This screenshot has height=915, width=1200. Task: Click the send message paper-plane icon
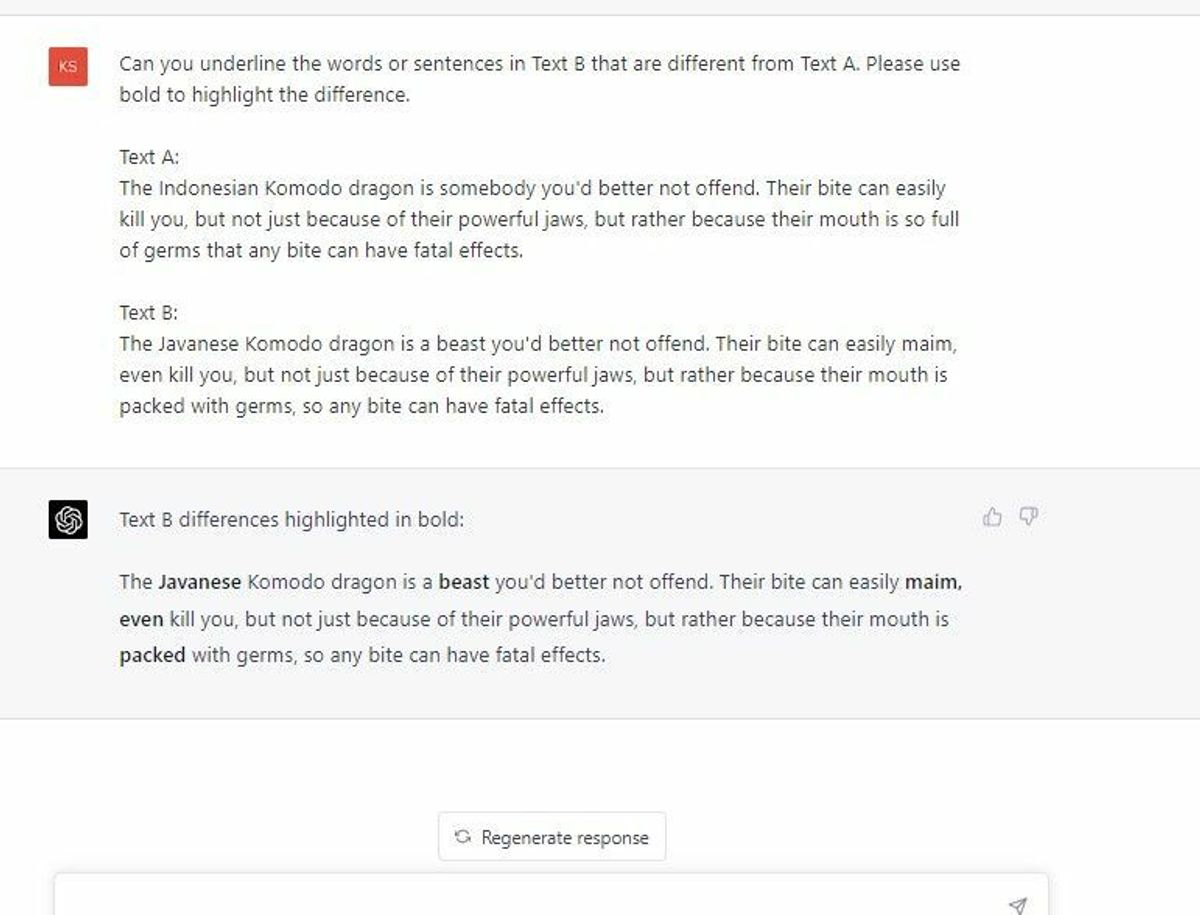pos(1017,905)
